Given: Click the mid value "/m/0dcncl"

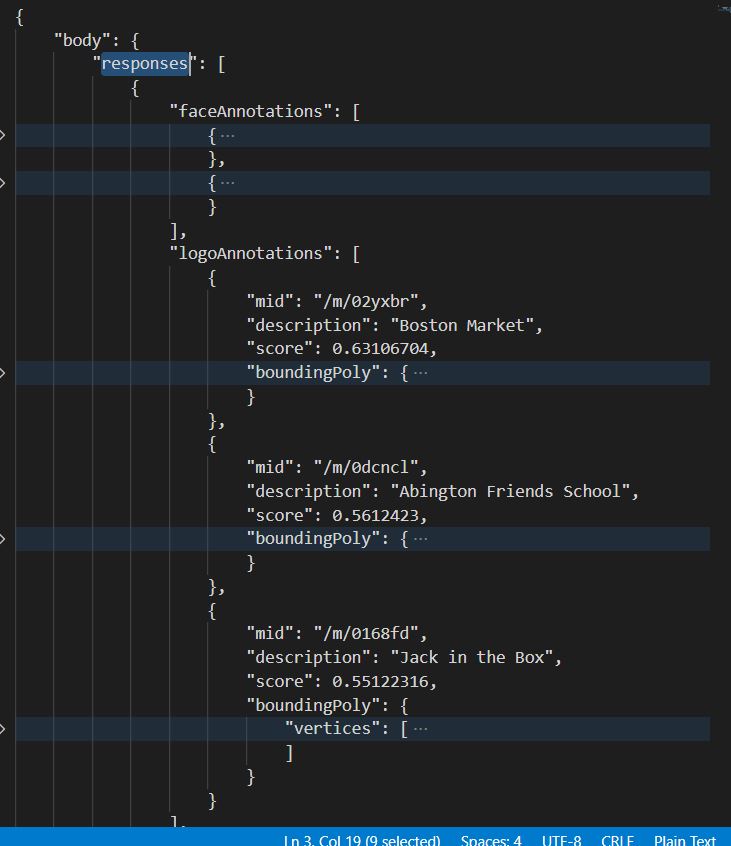Looking at the screenshot, I should tap(366, 467).
